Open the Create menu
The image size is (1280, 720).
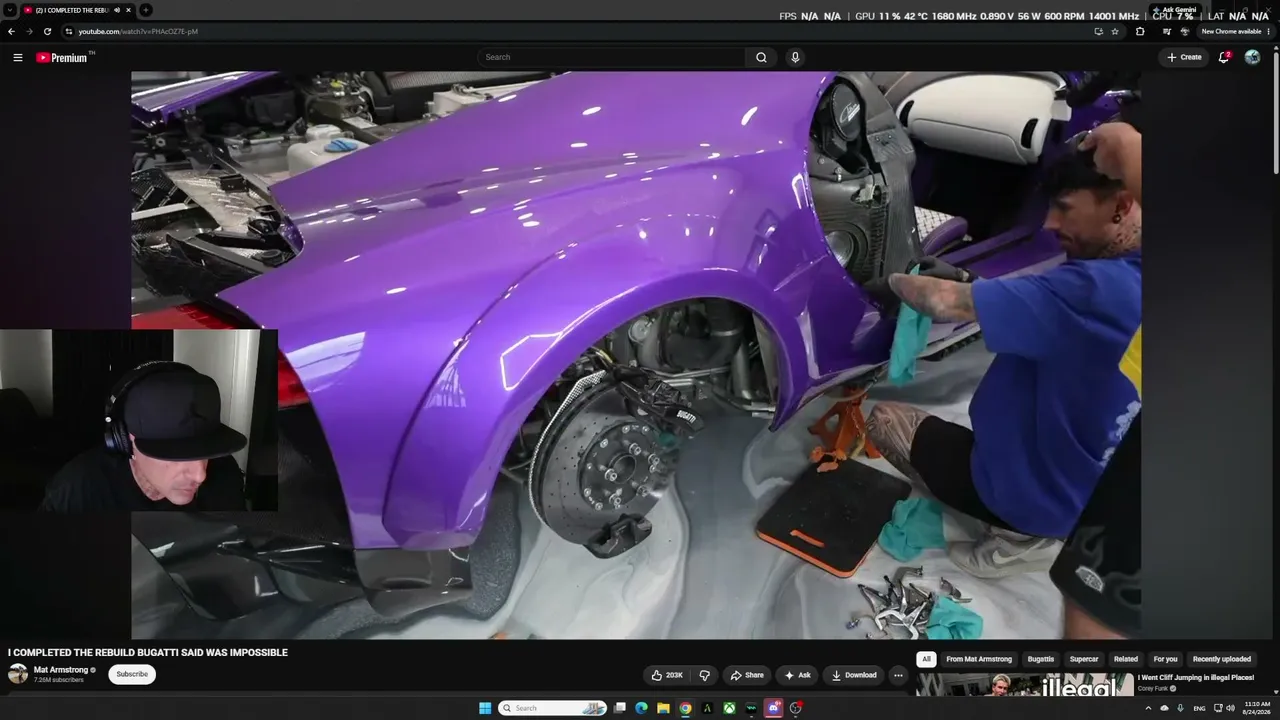coord(1184,57)
